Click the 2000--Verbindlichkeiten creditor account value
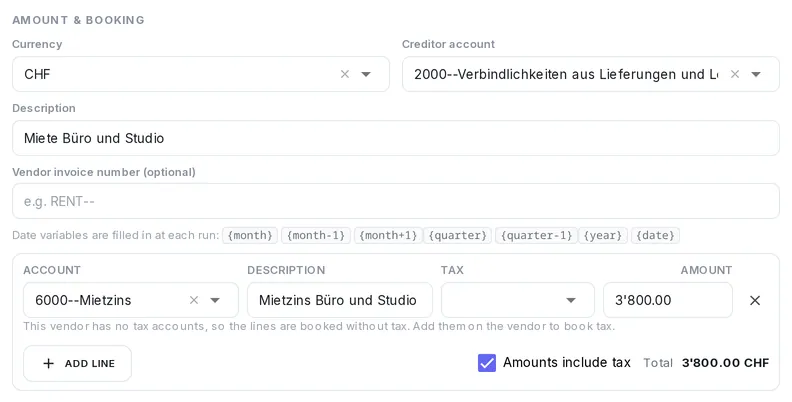 pos(566,74)
